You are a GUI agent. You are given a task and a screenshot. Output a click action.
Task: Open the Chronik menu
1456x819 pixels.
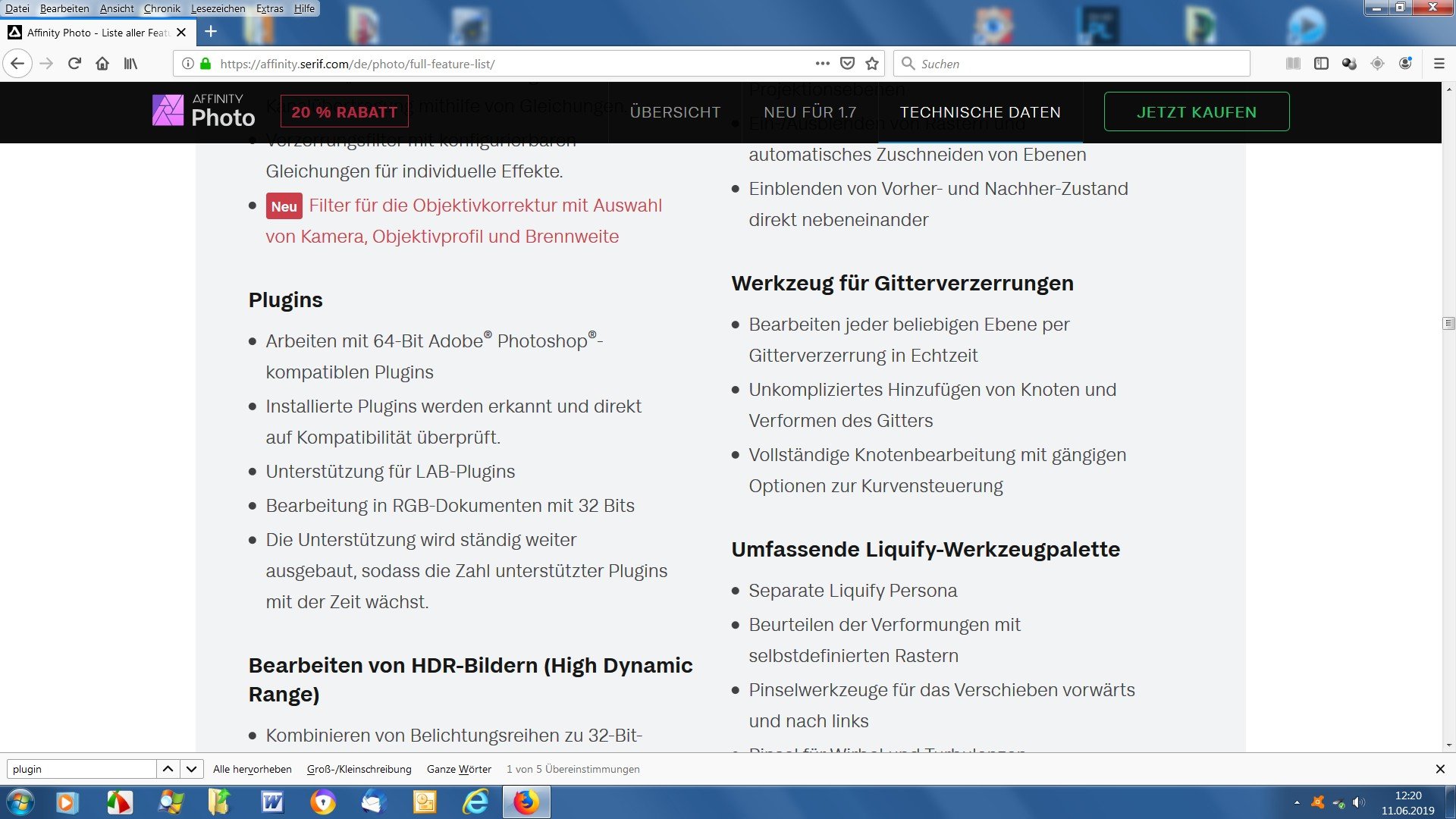point(162,8)
